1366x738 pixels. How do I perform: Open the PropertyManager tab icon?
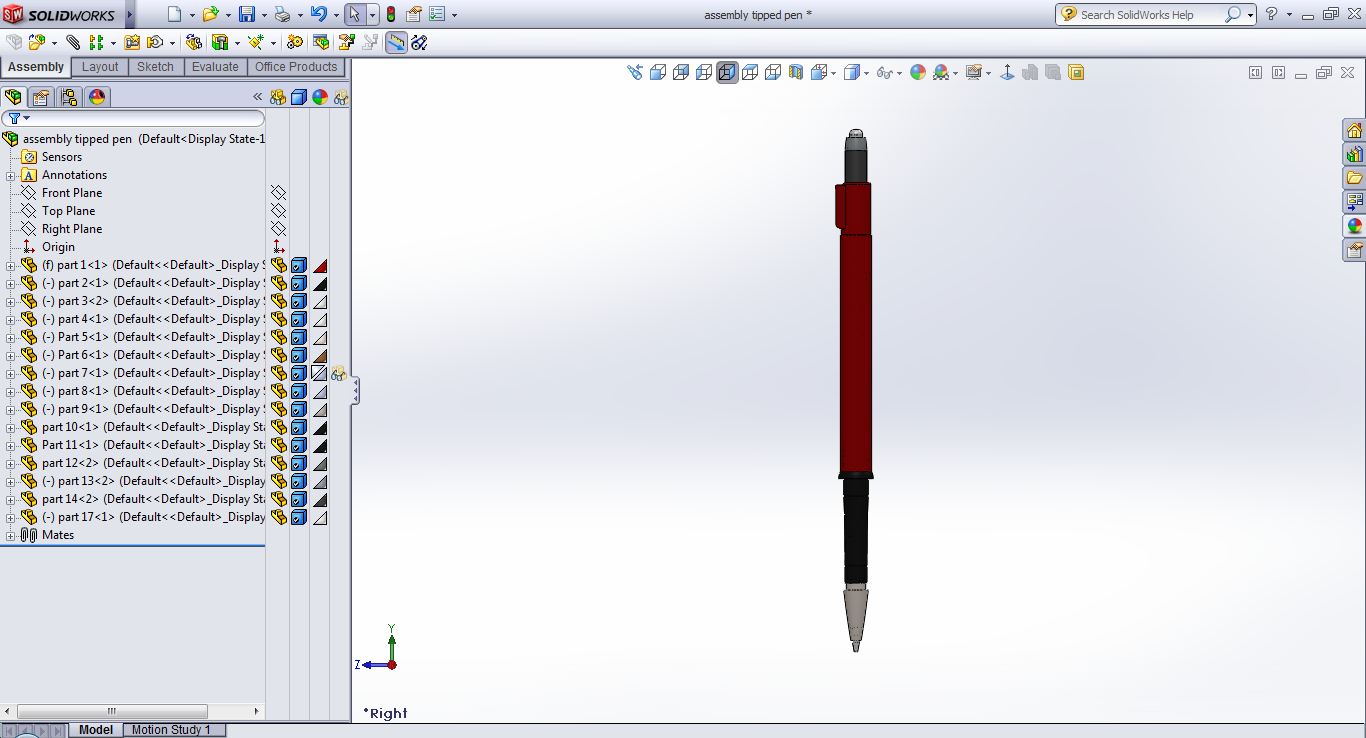[x=40, y=97]
